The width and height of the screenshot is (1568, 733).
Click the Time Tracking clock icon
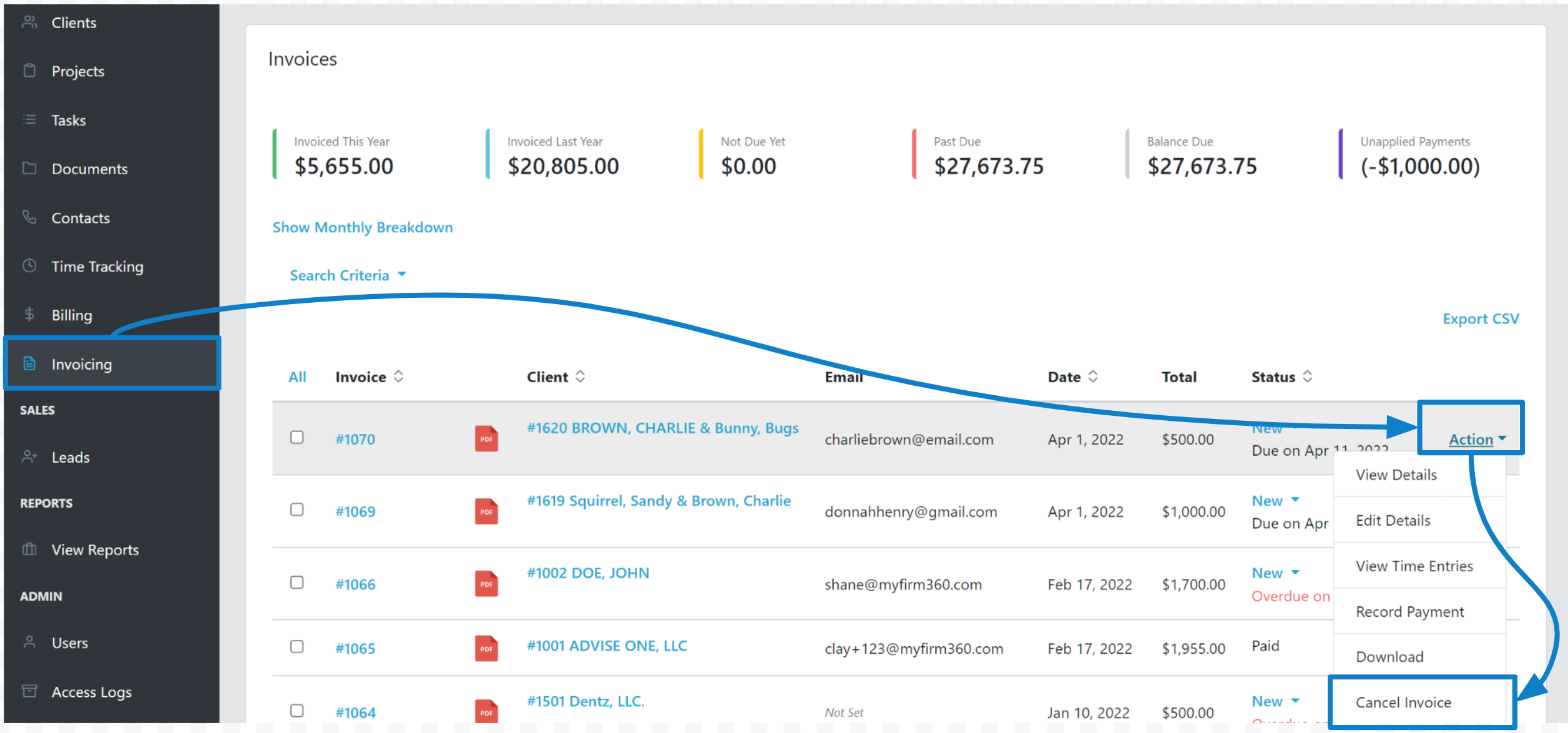(x=29, y=266)
